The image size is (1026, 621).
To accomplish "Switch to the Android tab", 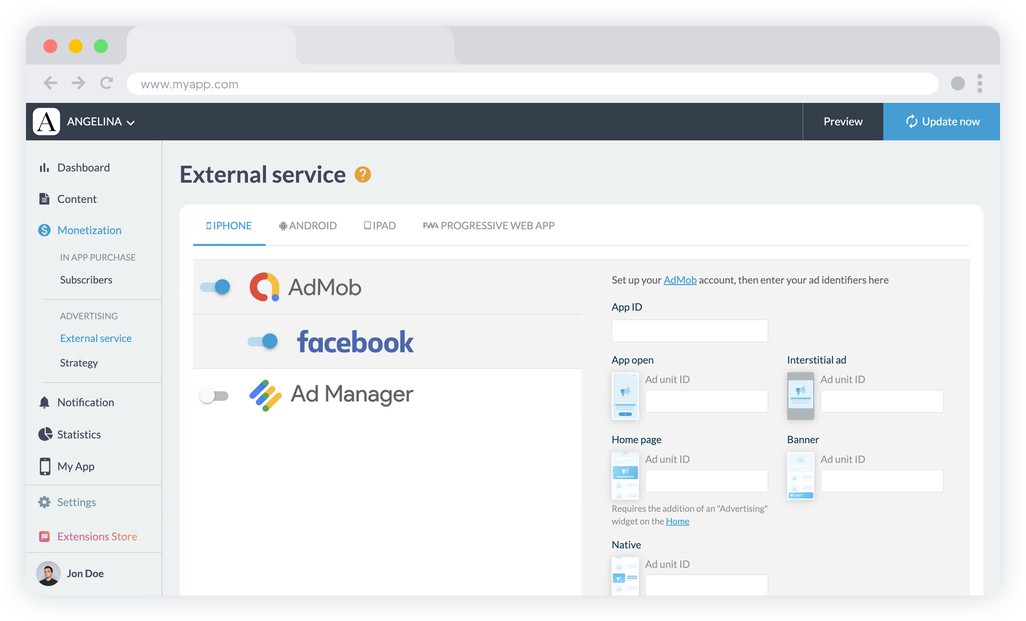I will pos(307,226).
